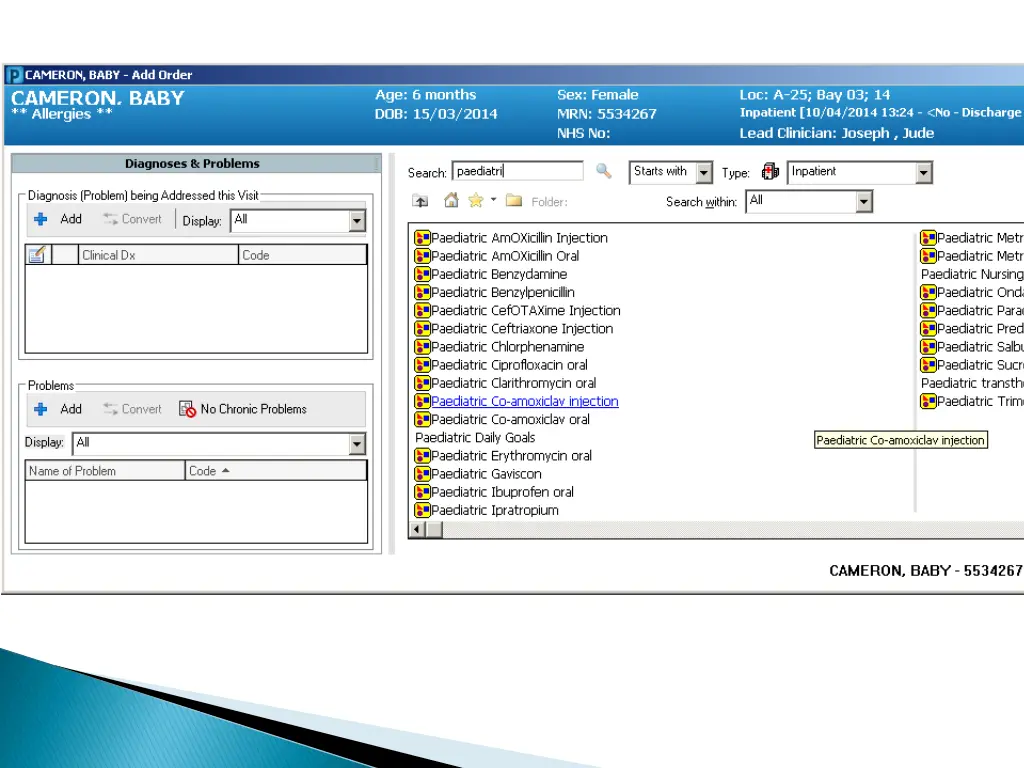Click icon beside Paediatric CefOTAXime Injection
This screenshot has height=768, width=1024.
423,311
